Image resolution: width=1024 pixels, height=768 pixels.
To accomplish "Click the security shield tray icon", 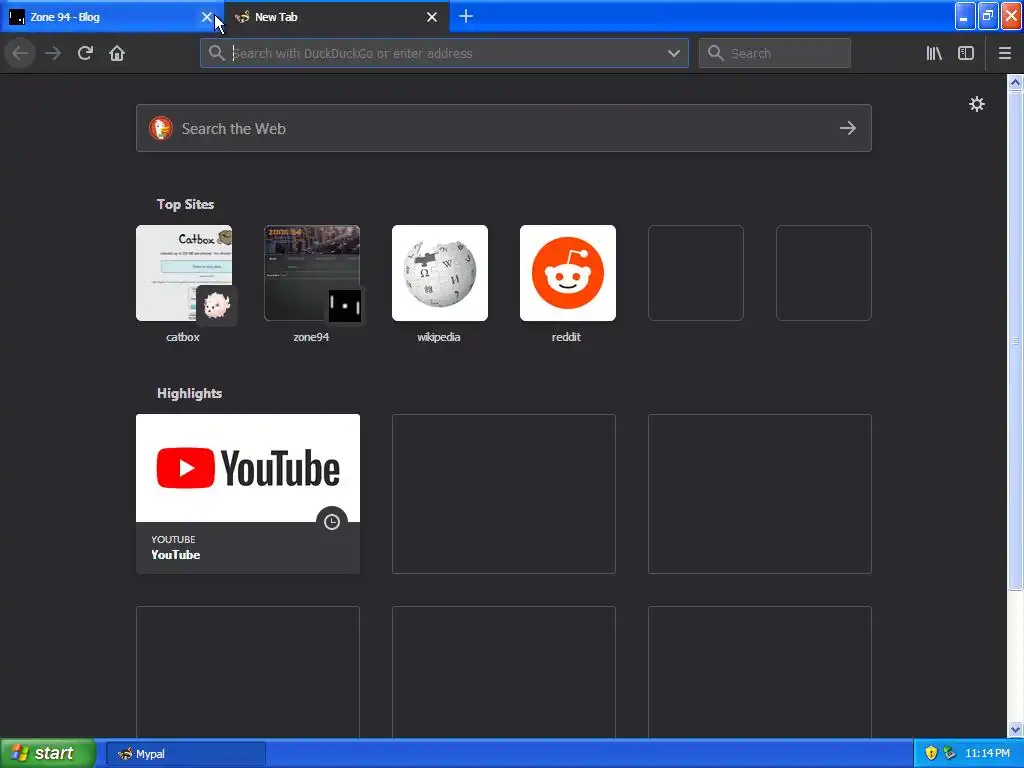I will (x=931, y=753).
